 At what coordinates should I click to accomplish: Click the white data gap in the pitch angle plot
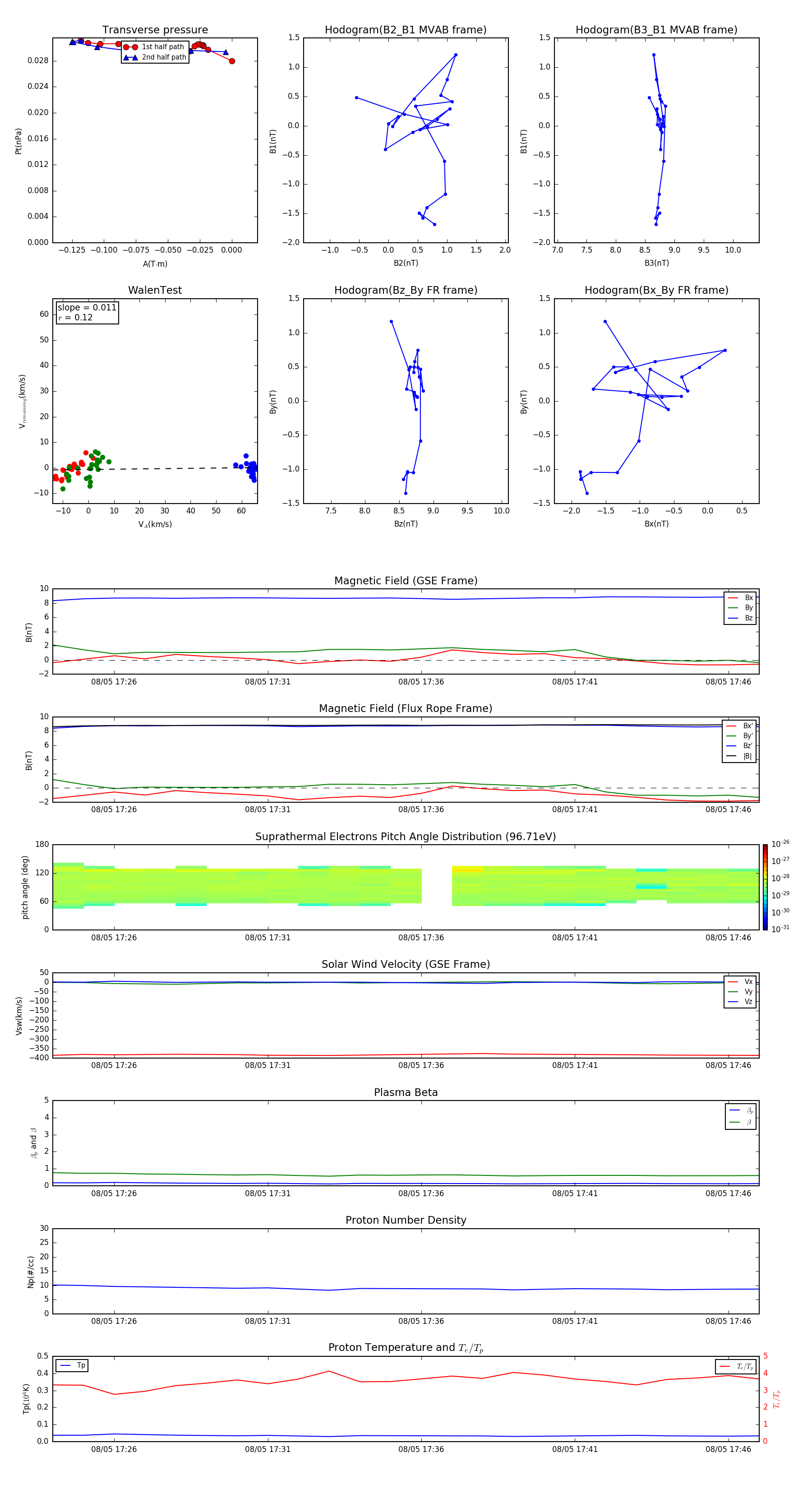click(436, 887)
